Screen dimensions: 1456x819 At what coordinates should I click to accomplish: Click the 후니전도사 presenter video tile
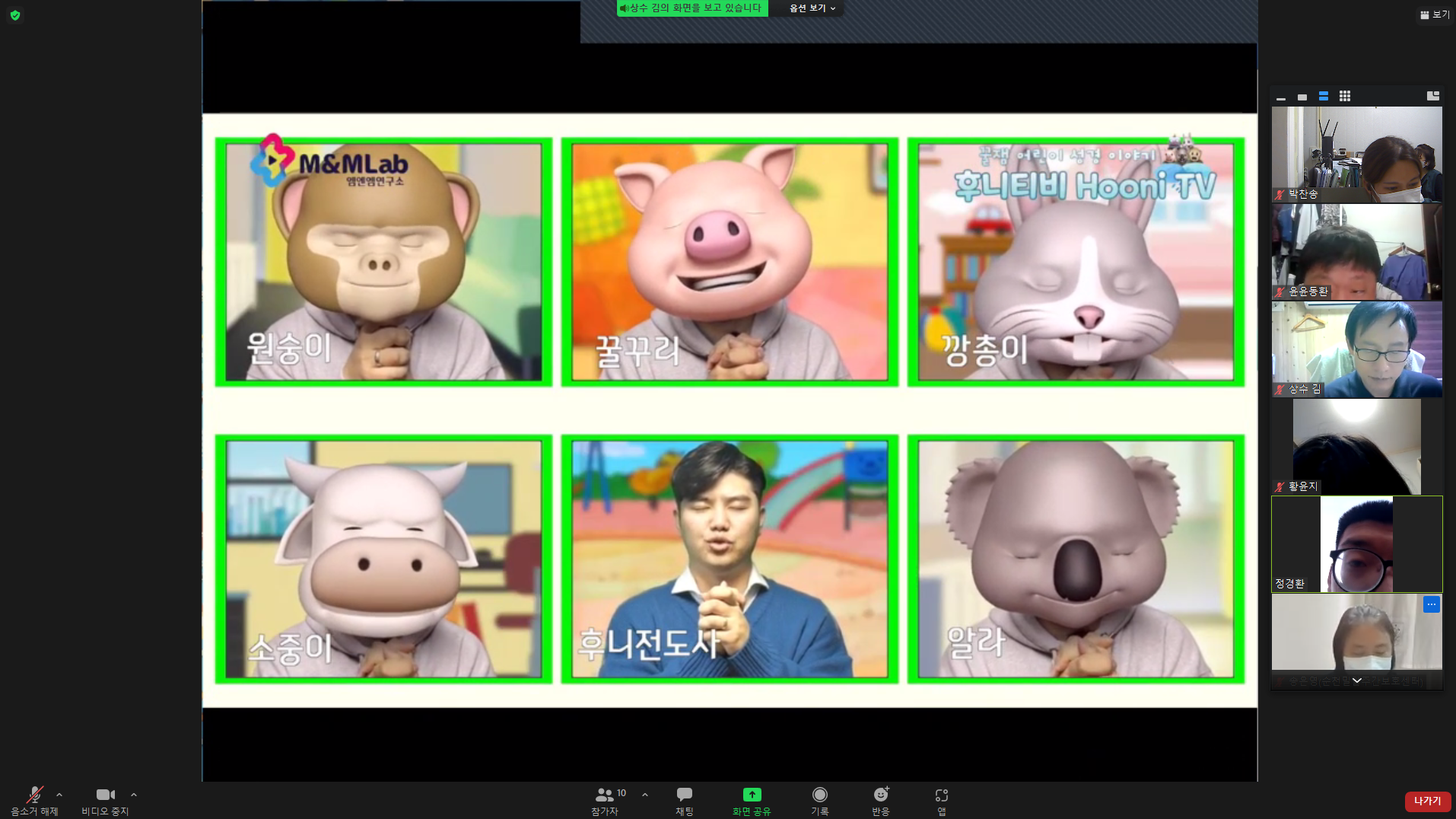(x=730, y=559)
